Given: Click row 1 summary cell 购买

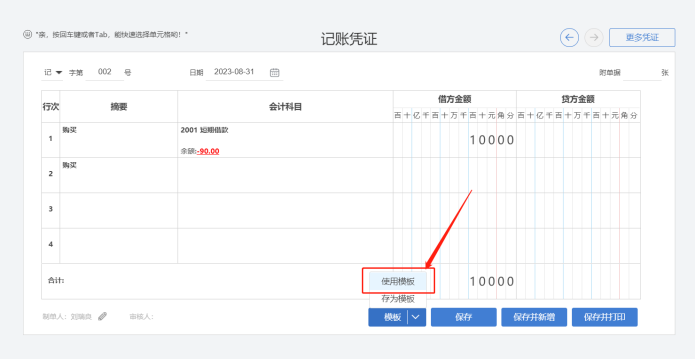Looking at the screenshot, I should [119, 140].
